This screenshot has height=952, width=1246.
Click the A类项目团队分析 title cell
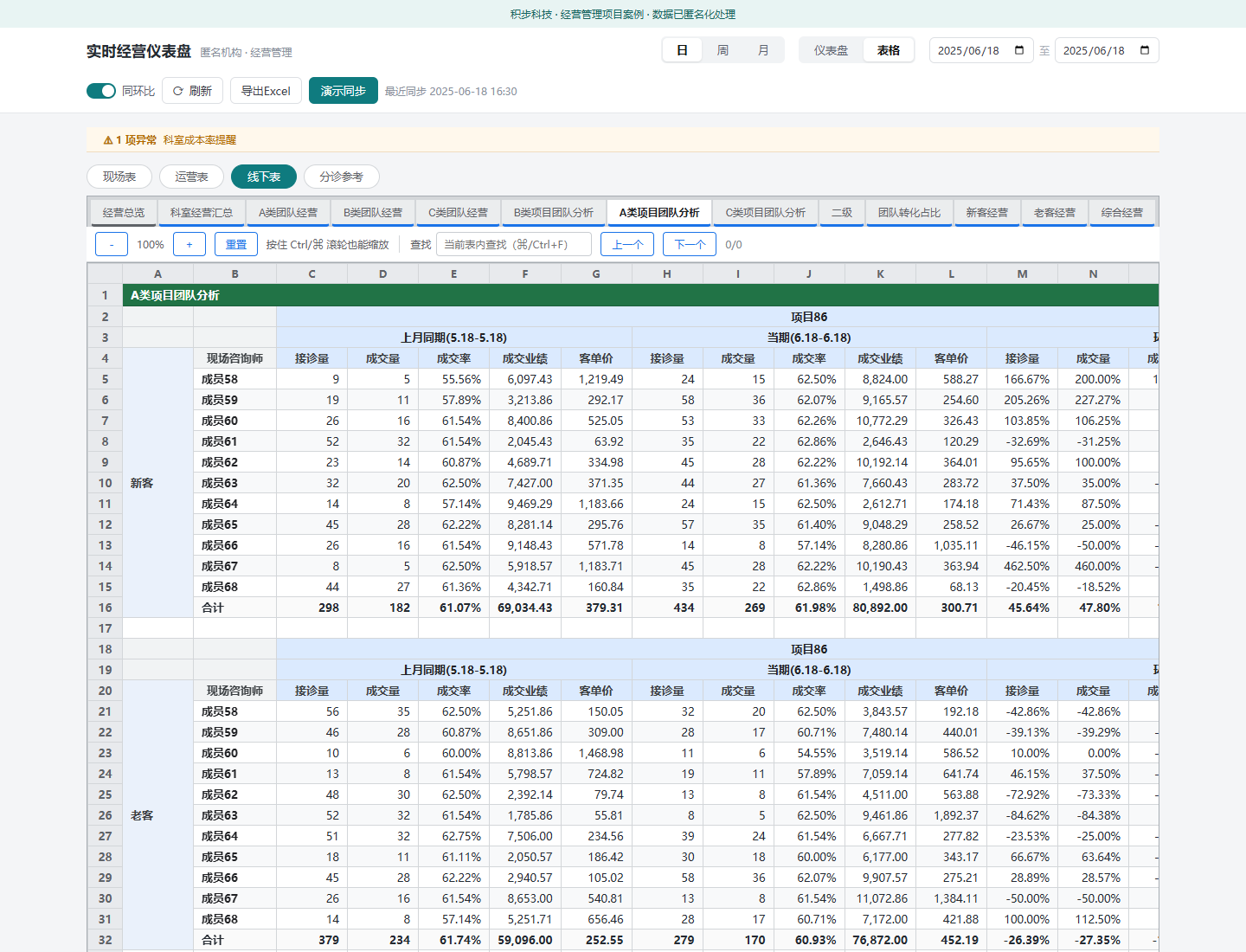click(x=640, y=295)
